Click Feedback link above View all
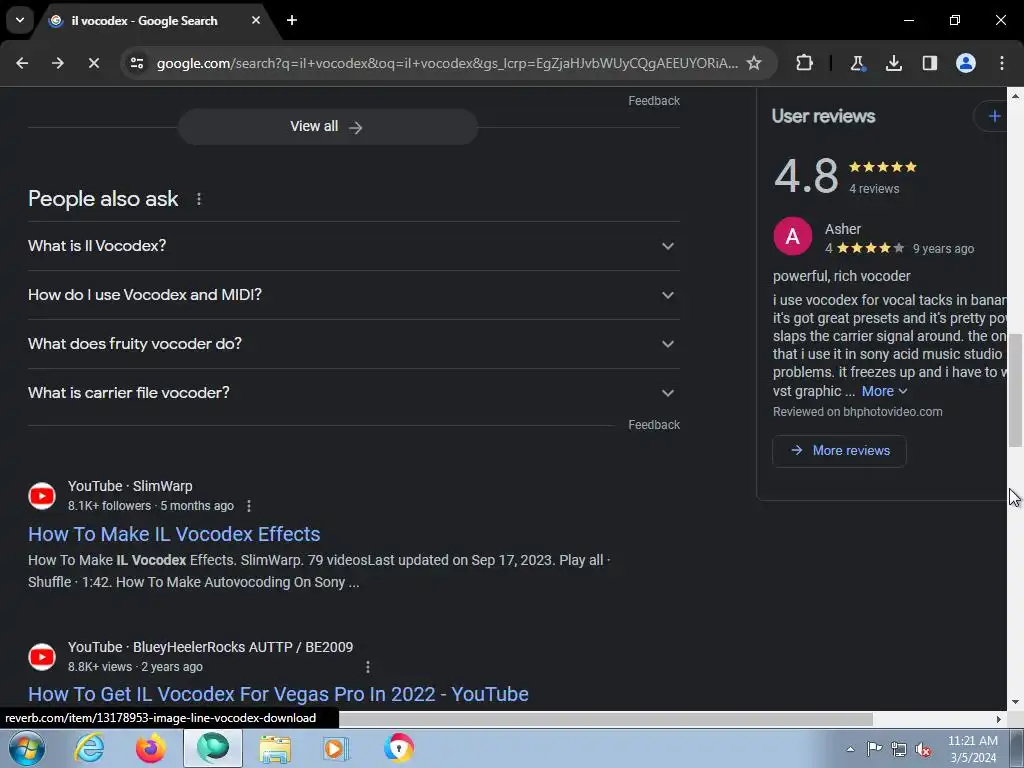This screenshot has width=1024, height=768. [654, 101]
